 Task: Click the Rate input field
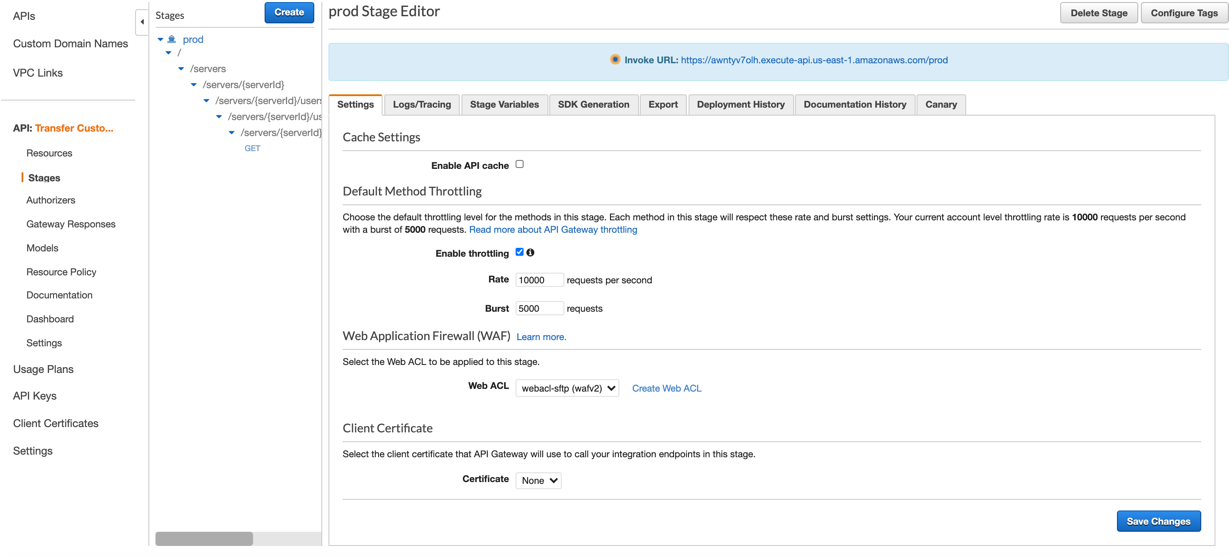pyautogui.click(x=539, y=280)
